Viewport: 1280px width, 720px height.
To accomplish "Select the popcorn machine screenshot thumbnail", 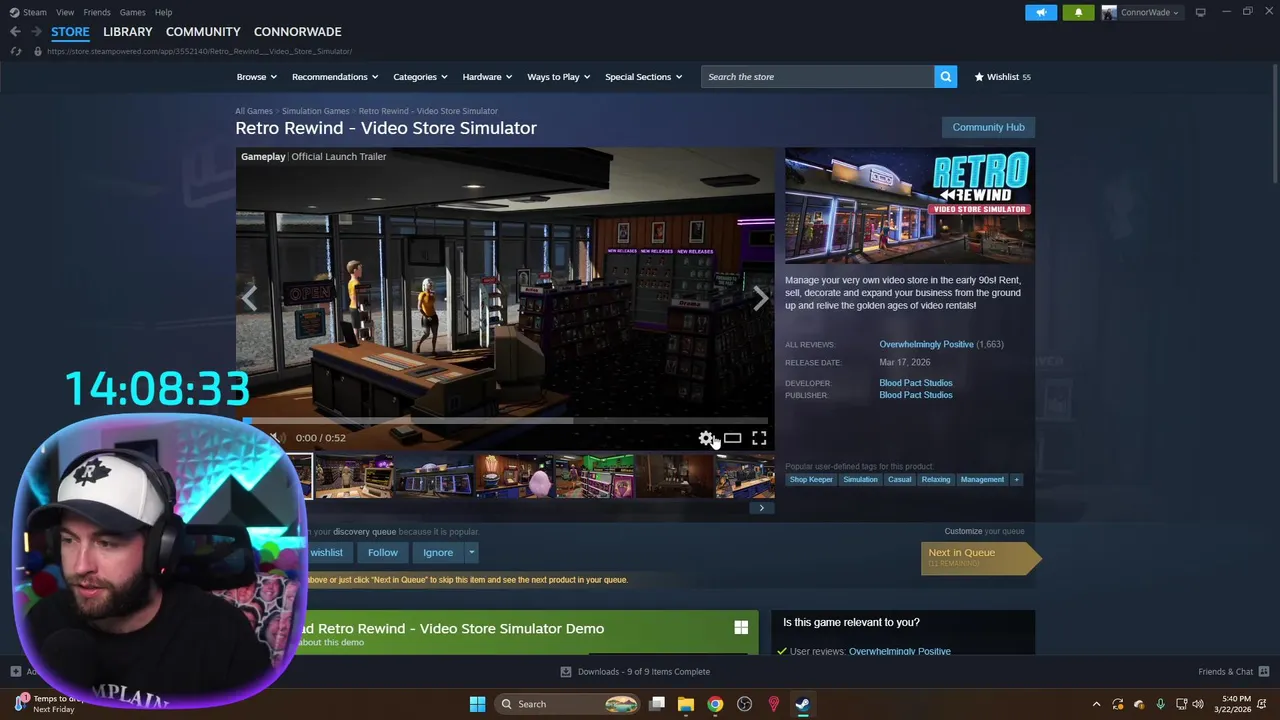I will 514,476.
